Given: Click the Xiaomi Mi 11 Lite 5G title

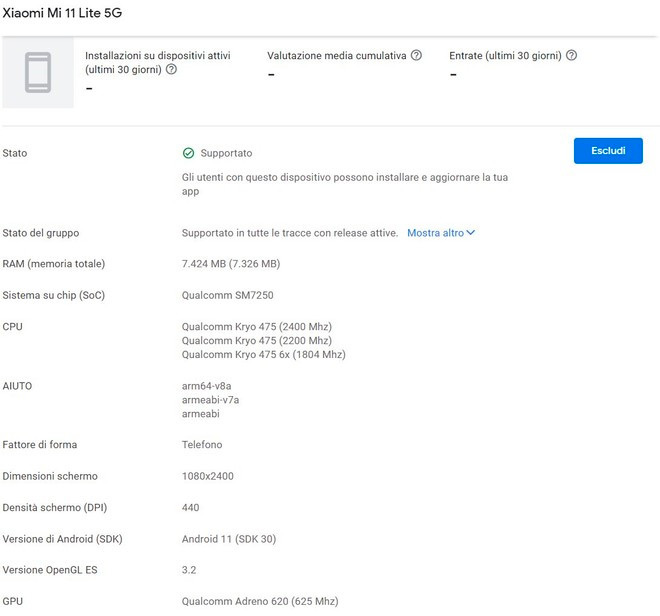Looking at the screenshot, I should pyautogui.click(x=57, y=13).
